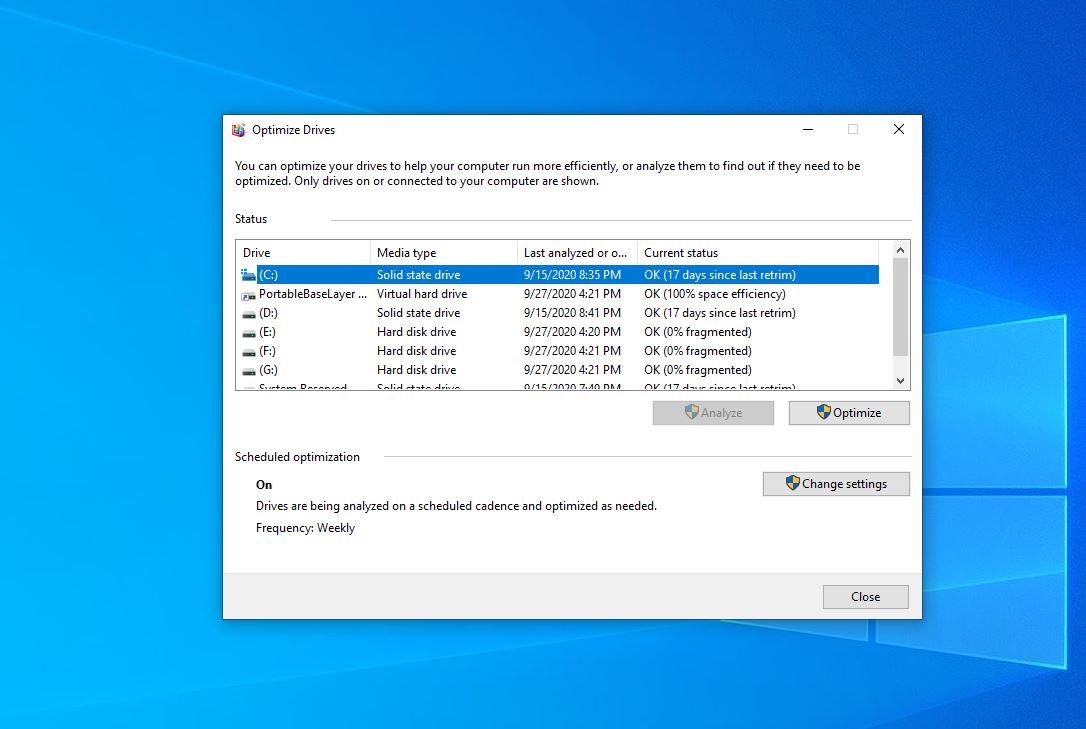The height and width of the screenshot is (729, 1086).
Task: Select the (D:) drive icon
Action: (249, 314)
